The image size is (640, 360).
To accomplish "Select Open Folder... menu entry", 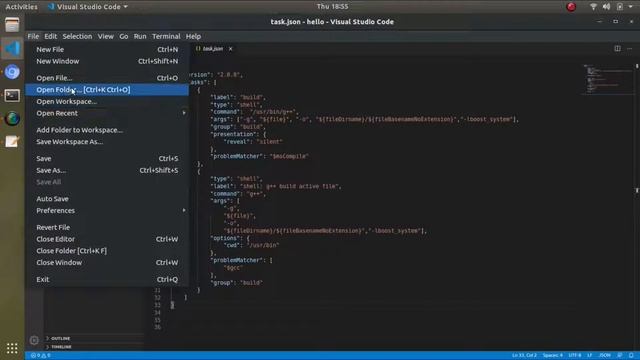I will click(107, 90).
